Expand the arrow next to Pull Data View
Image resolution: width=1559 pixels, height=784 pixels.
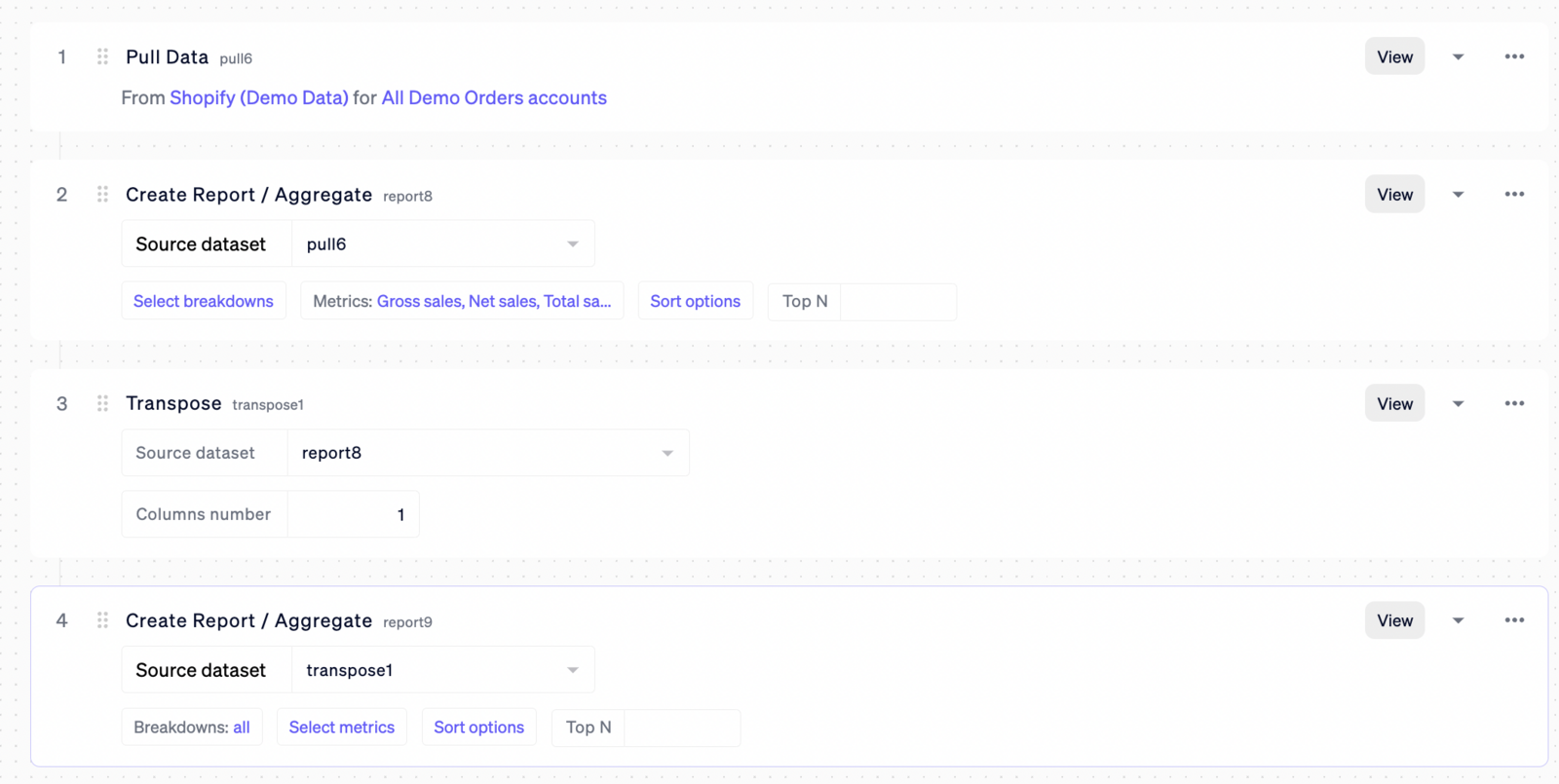pos(1458,56)
